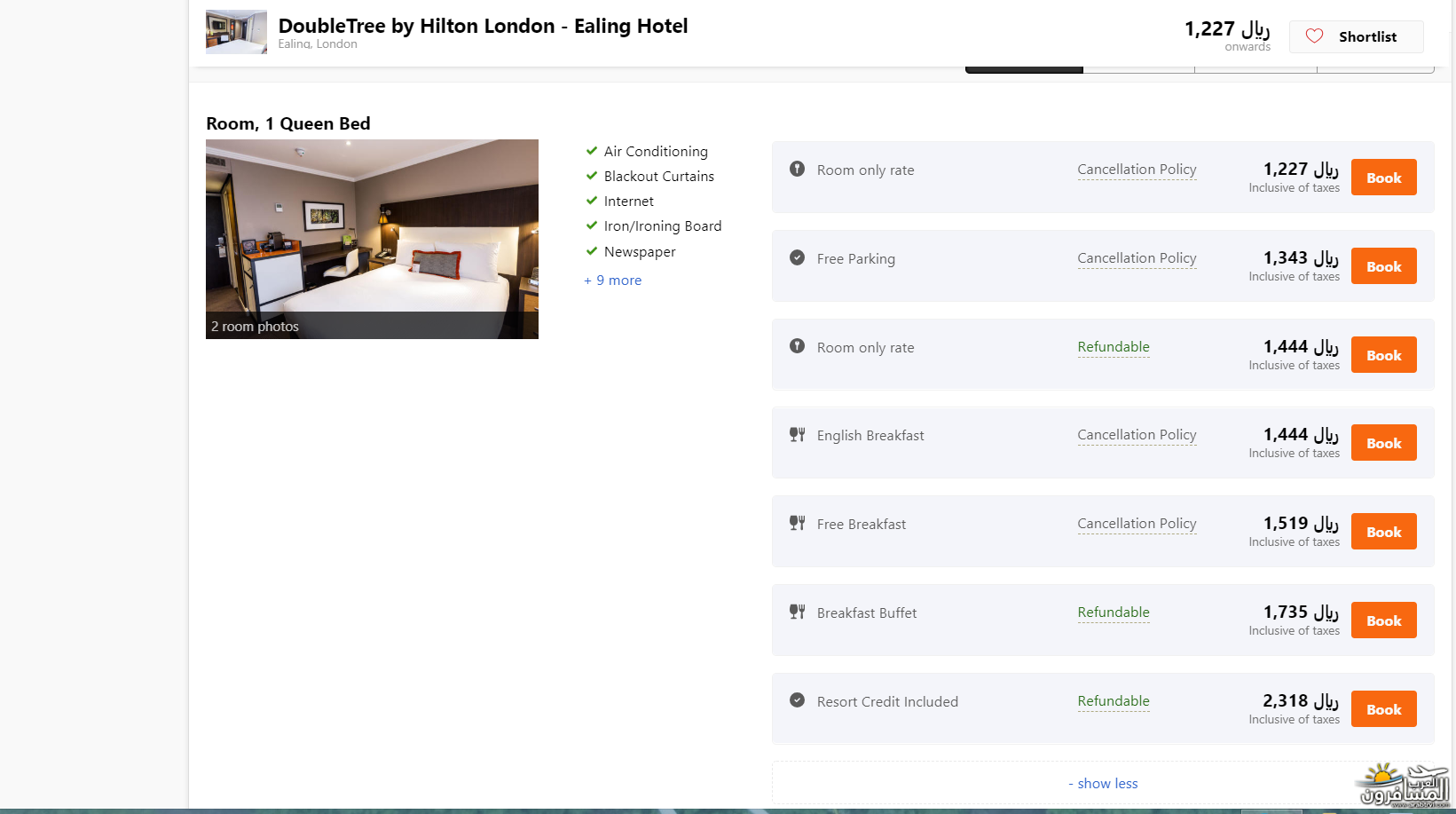Click the 1,519 price text
1456x814 pixels.
tap(1301, 524)
